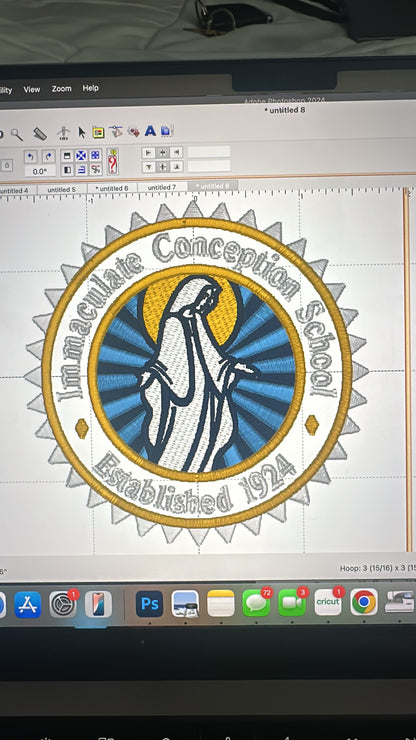Click the untitled 8 window title
This screenshot has width=416, height=740.
[x=285, y=110]
